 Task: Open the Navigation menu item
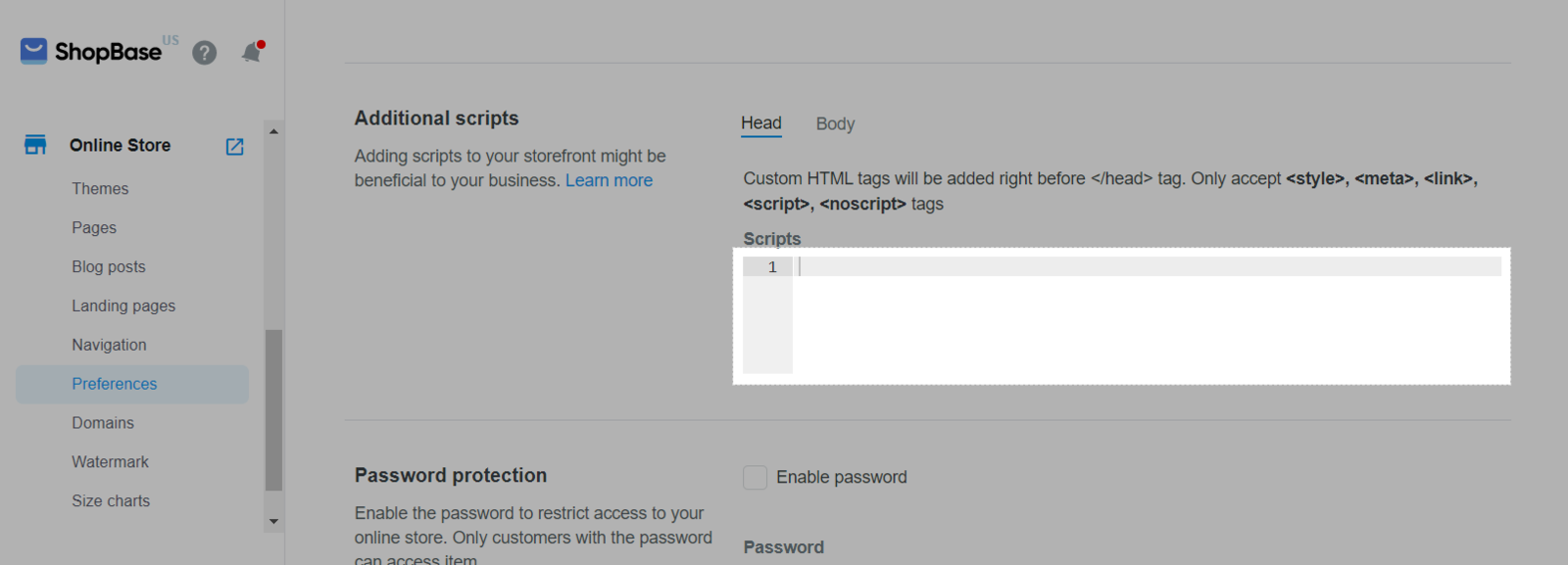(x=109, y=345)
